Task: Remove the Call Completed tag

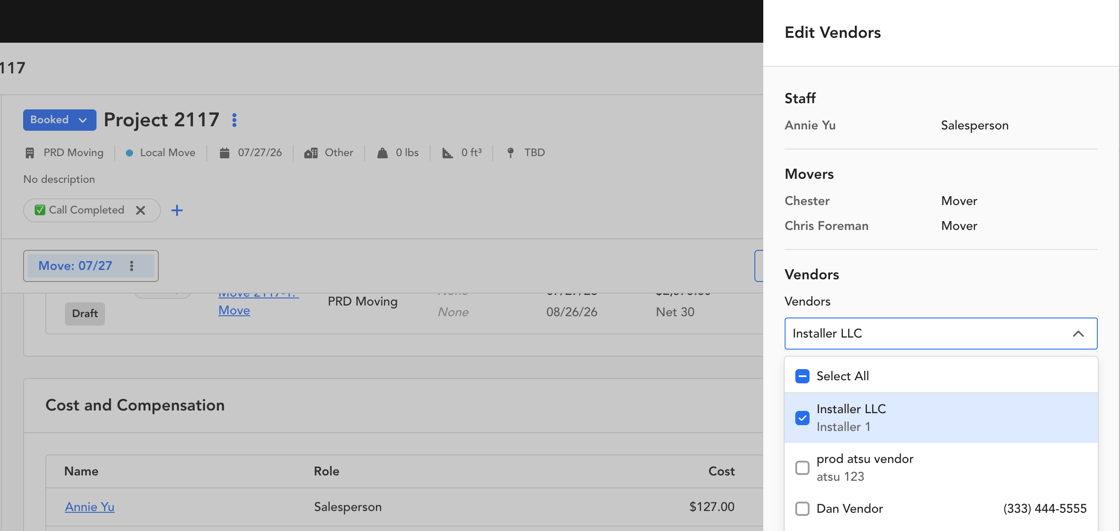Action: [x=141, y=210]
